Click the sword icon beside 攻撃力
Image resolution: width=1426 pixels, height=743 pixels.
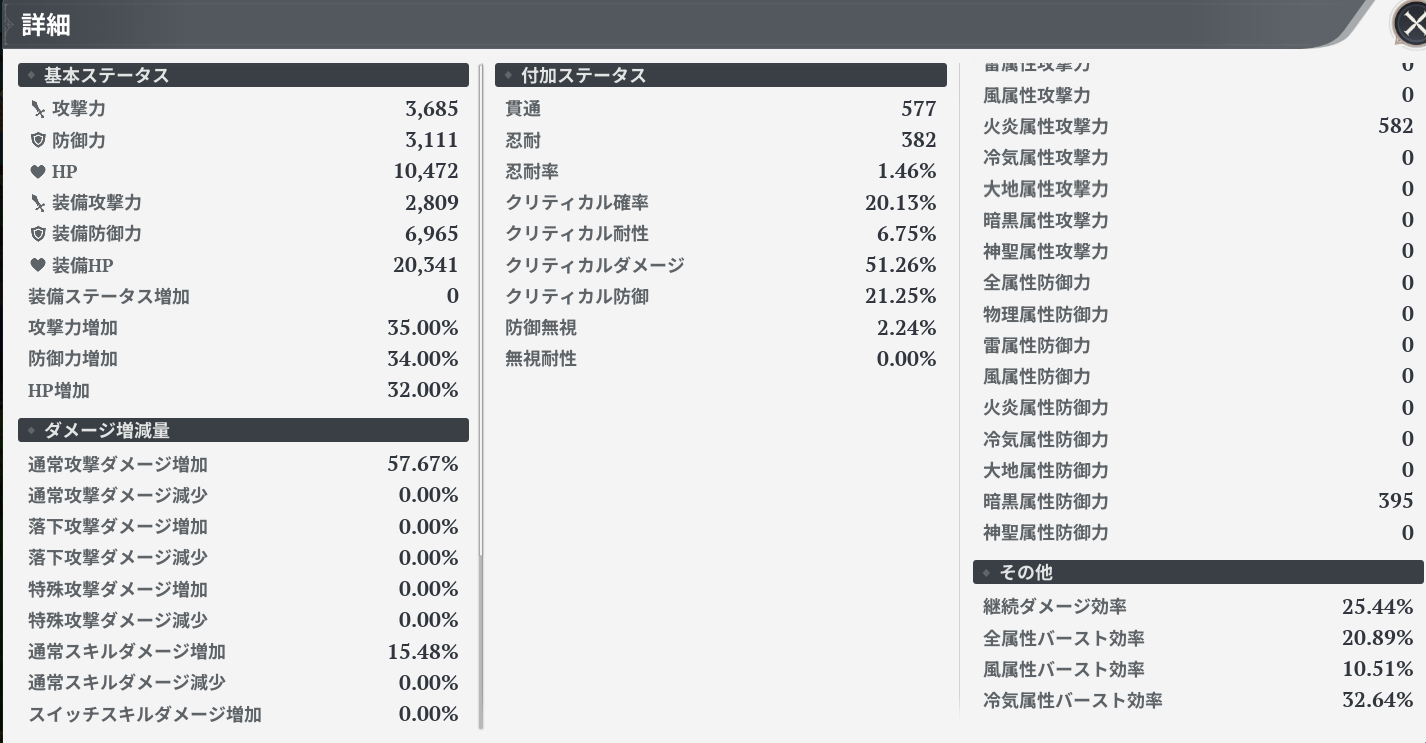tap(38, 109)
